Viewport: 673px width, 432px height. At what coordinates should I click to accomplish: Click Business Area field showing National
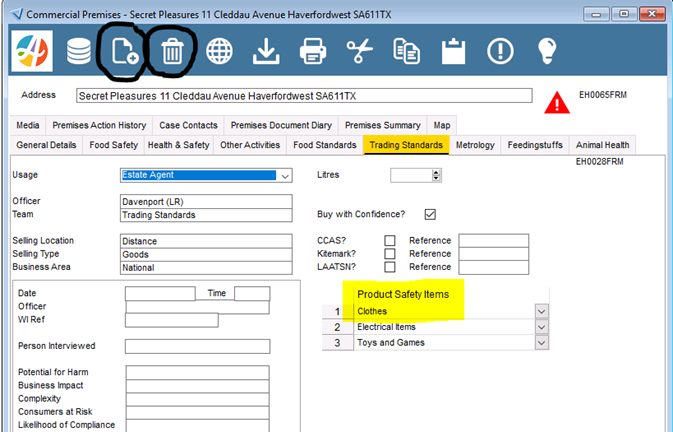tap(206, 268)
